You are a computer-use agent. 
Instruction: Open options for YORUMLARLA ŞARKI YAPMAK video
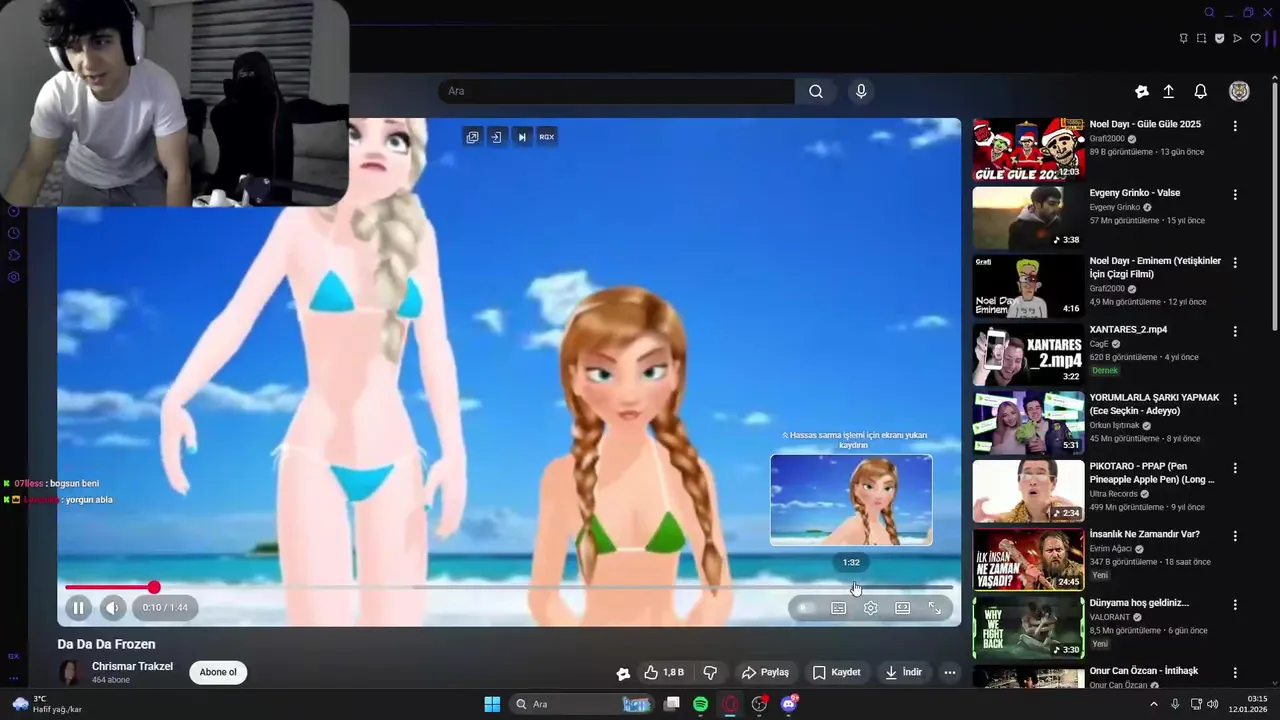(1235, 399)
